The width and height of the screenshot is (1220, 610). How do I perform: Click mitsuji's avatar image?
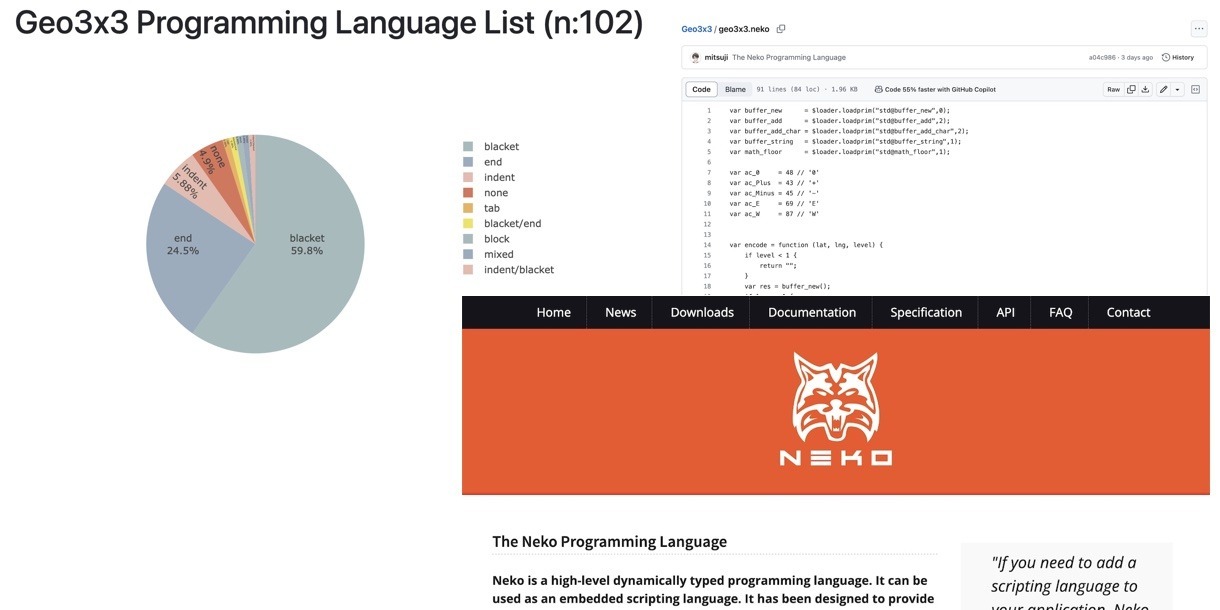click(695, 58)
